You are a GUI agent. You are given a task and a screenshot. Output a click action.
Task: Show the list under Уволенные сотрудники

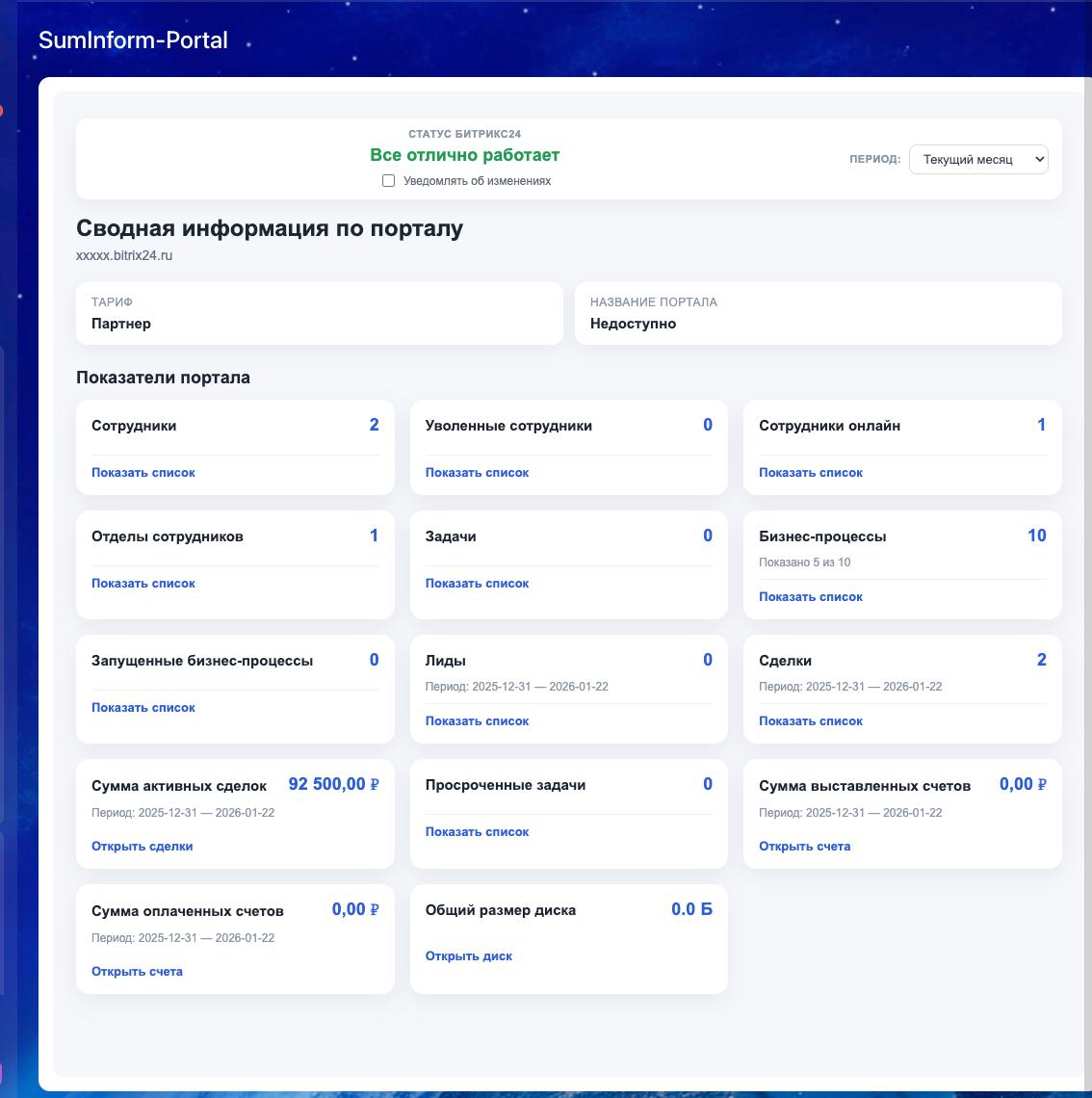point(477,473)
